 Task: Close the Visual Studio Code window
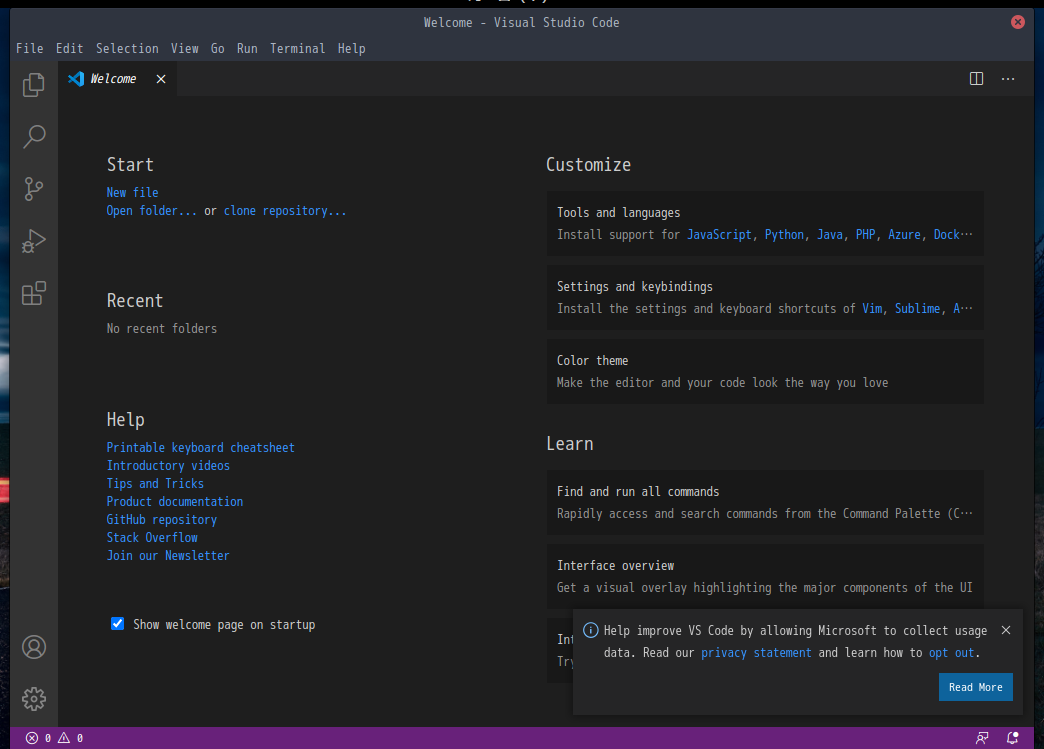(1017, 22)
